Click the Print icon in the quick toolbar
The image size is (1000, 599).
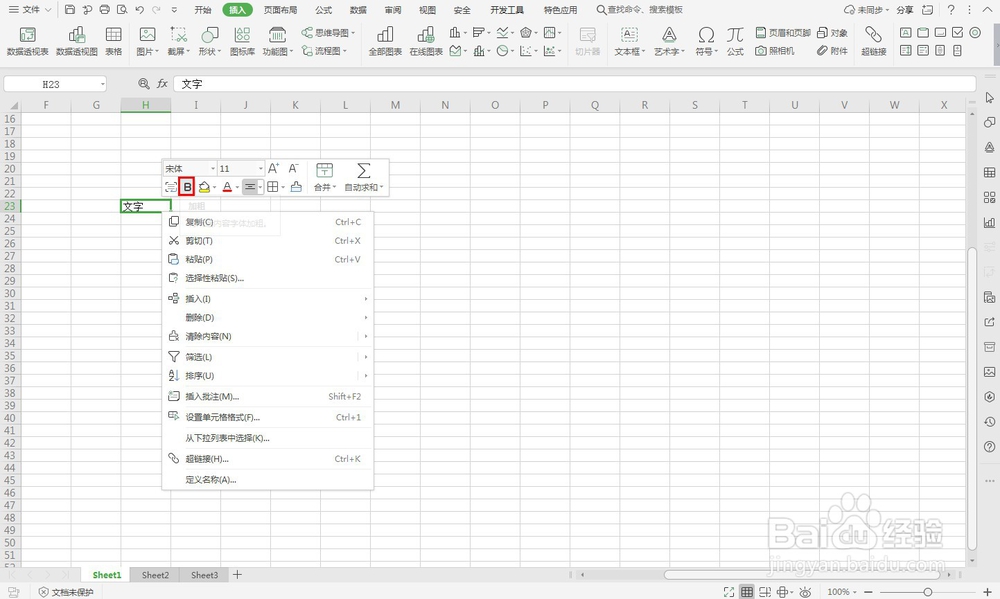(x=105, y=10)
